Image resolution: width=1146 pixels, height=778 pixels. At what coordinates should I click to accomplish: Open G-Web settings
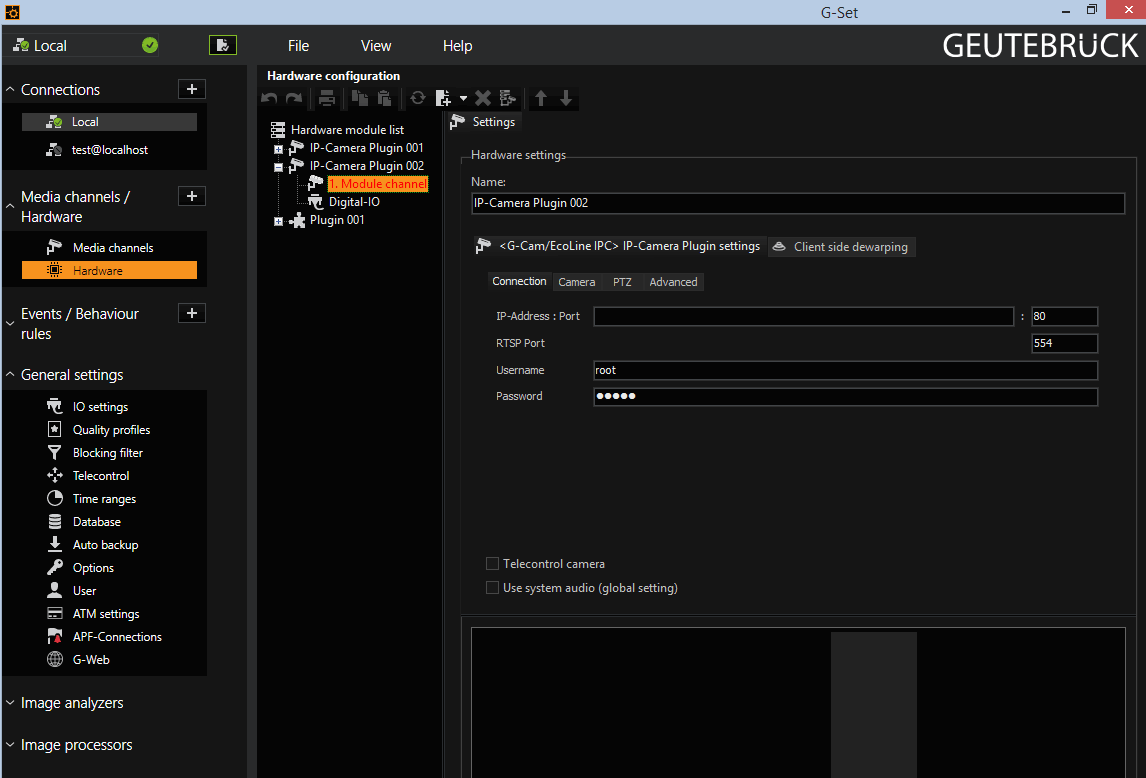point(91,660)
